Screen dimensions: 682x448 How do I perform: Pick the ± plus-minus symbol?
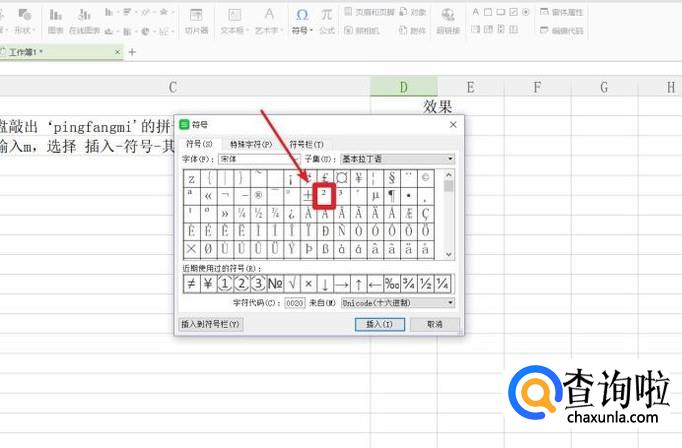tap(308, 196)
